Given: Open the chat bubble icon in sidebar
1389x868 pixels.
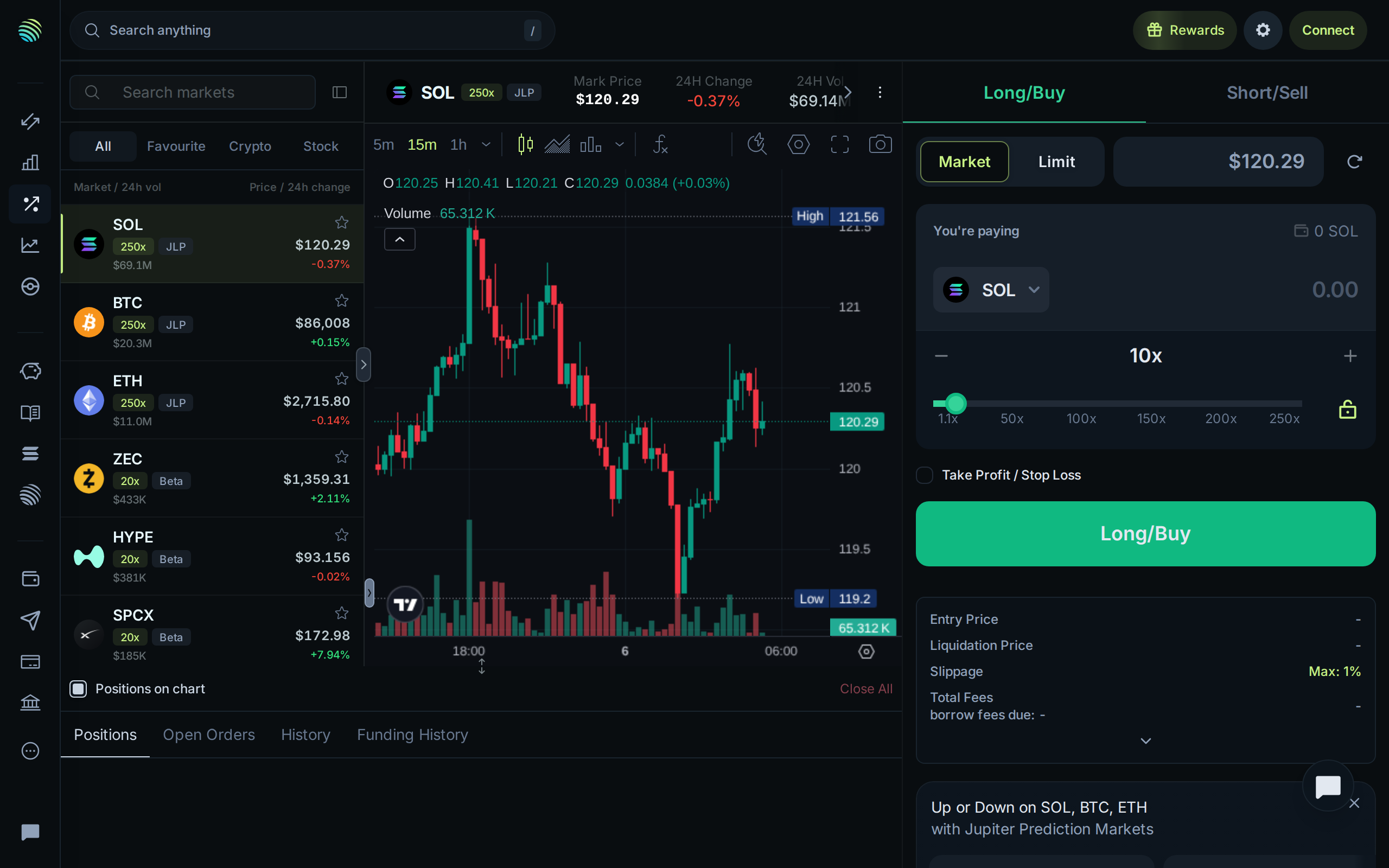Looking at the screenshot, I should point(30,832).
